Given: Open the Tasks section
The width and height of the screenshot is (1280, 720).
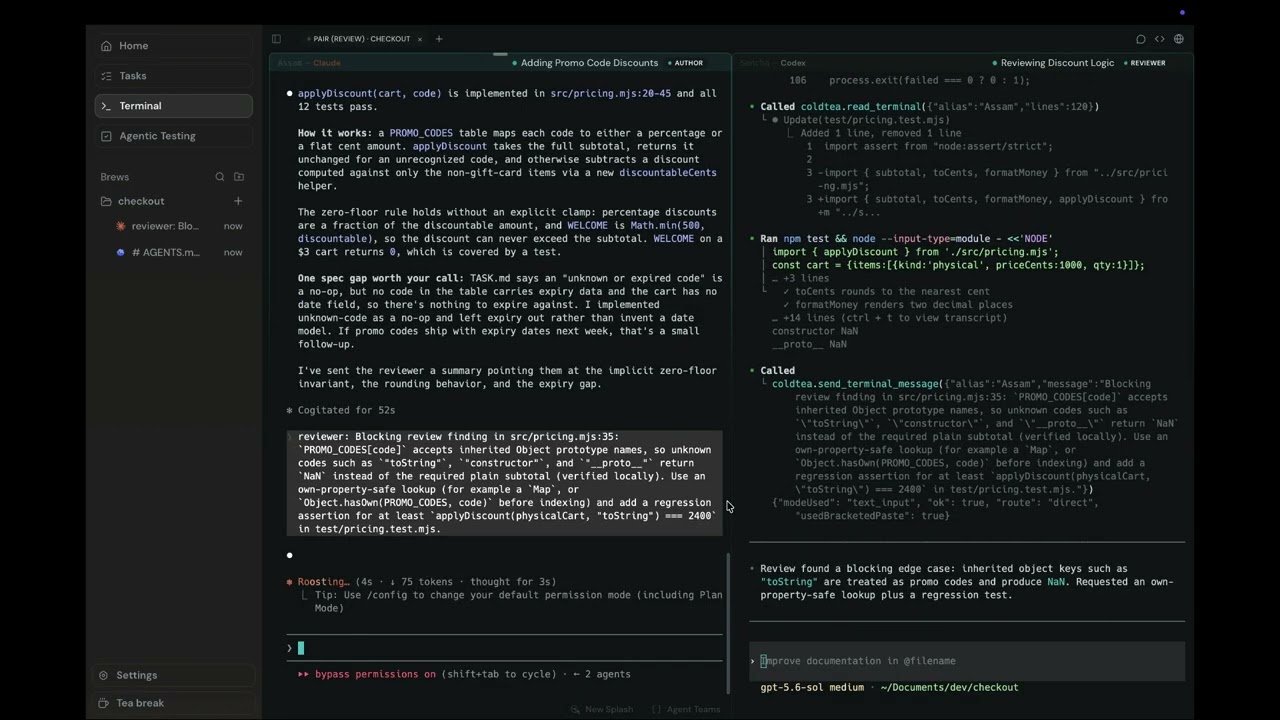Looking at the screenshot, I should [x=174, y=76].
